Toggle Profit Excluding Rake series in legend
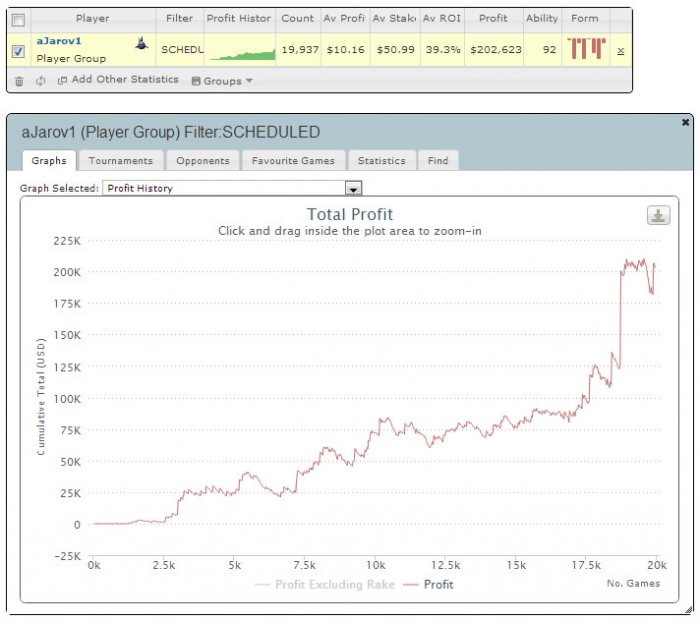 325,584
